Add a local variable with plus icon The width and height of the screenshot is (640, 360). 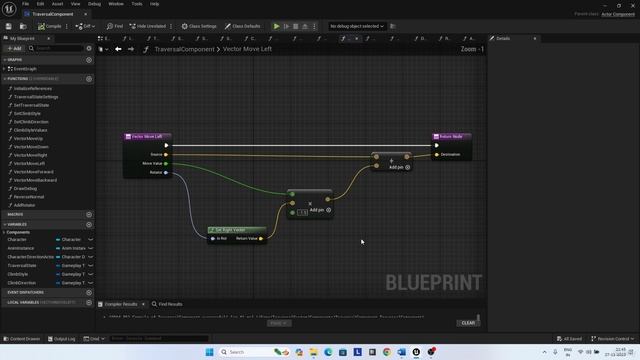coord(89,302)
